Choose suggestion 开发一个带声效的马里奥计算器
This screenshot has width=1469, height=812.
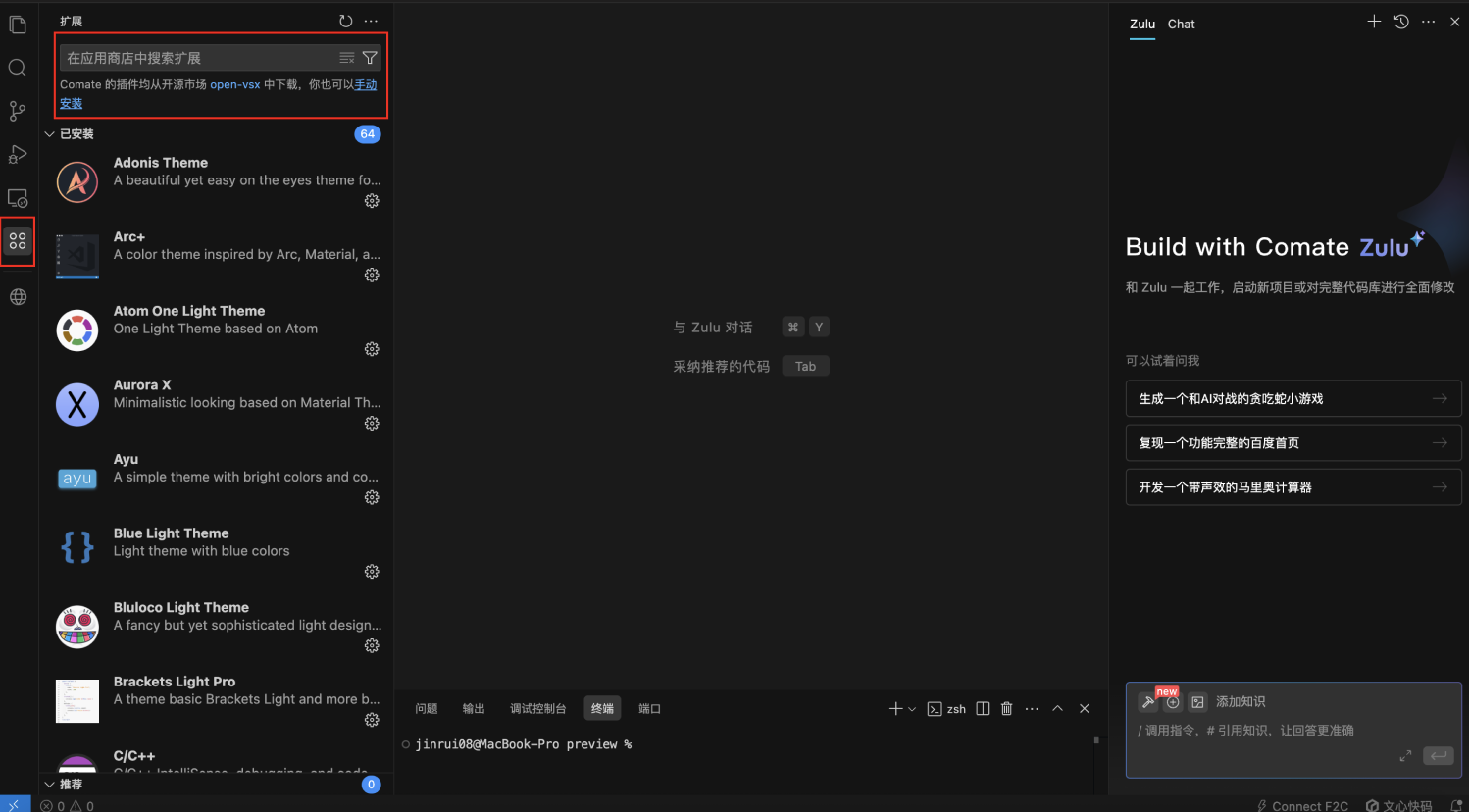(x=1293, y=487)
